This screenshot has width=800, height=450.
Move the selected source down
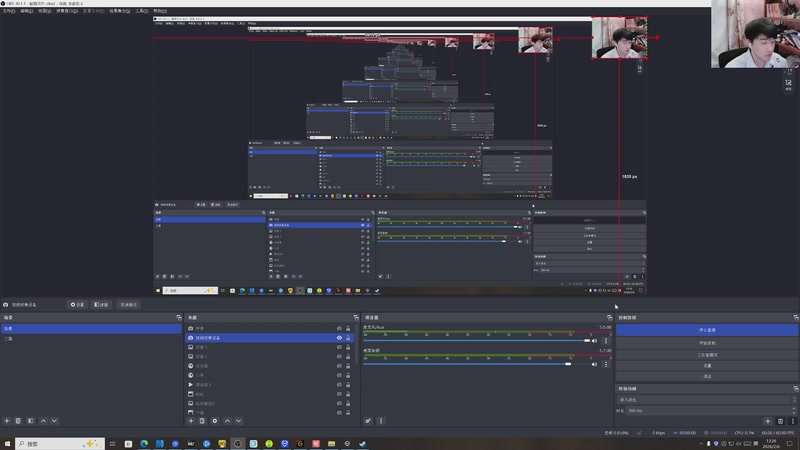pos(238,421)
